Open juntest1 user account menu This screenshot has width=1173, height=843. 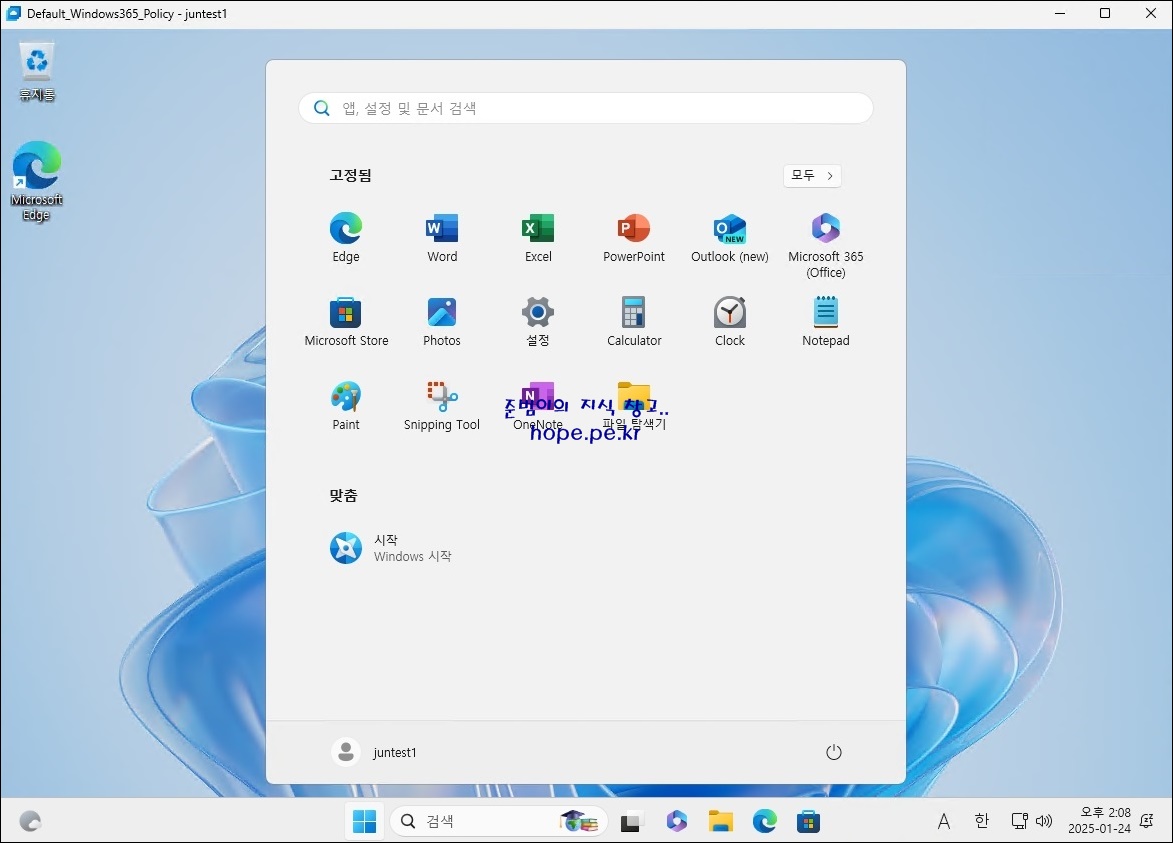pos(374,752)
